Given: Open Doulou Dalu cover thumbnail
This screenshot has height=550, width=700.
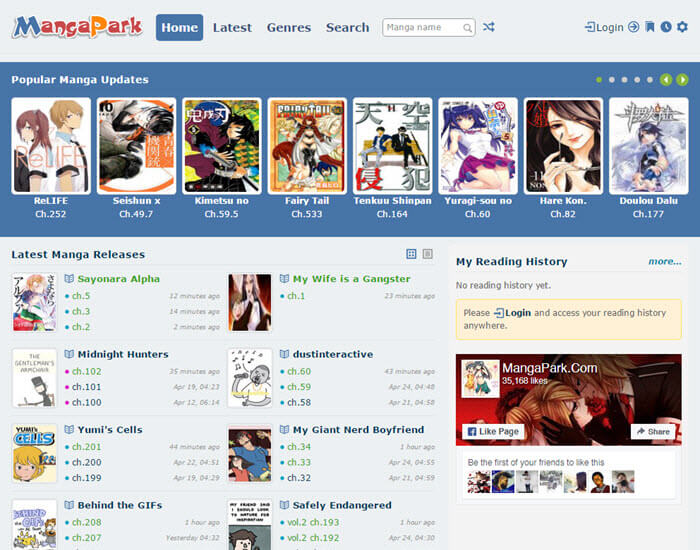Looking at the screenshot, I should [x=649, y=146].
